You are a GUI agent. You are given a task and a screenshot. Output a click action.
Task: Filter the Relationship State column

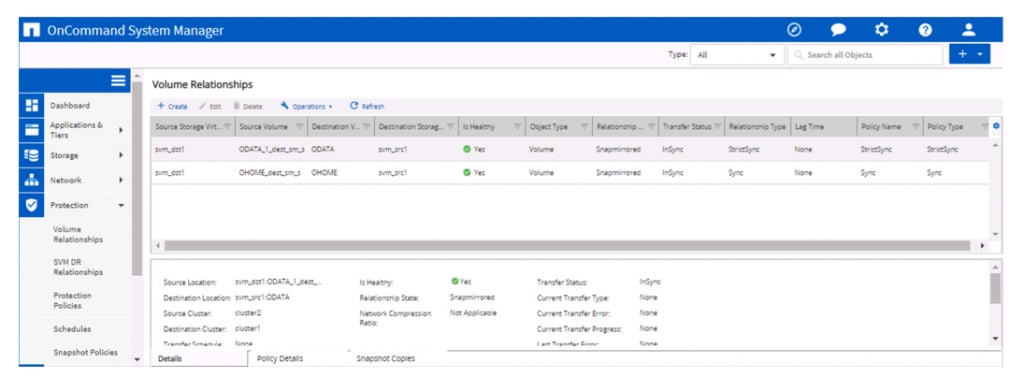(650, 127)
